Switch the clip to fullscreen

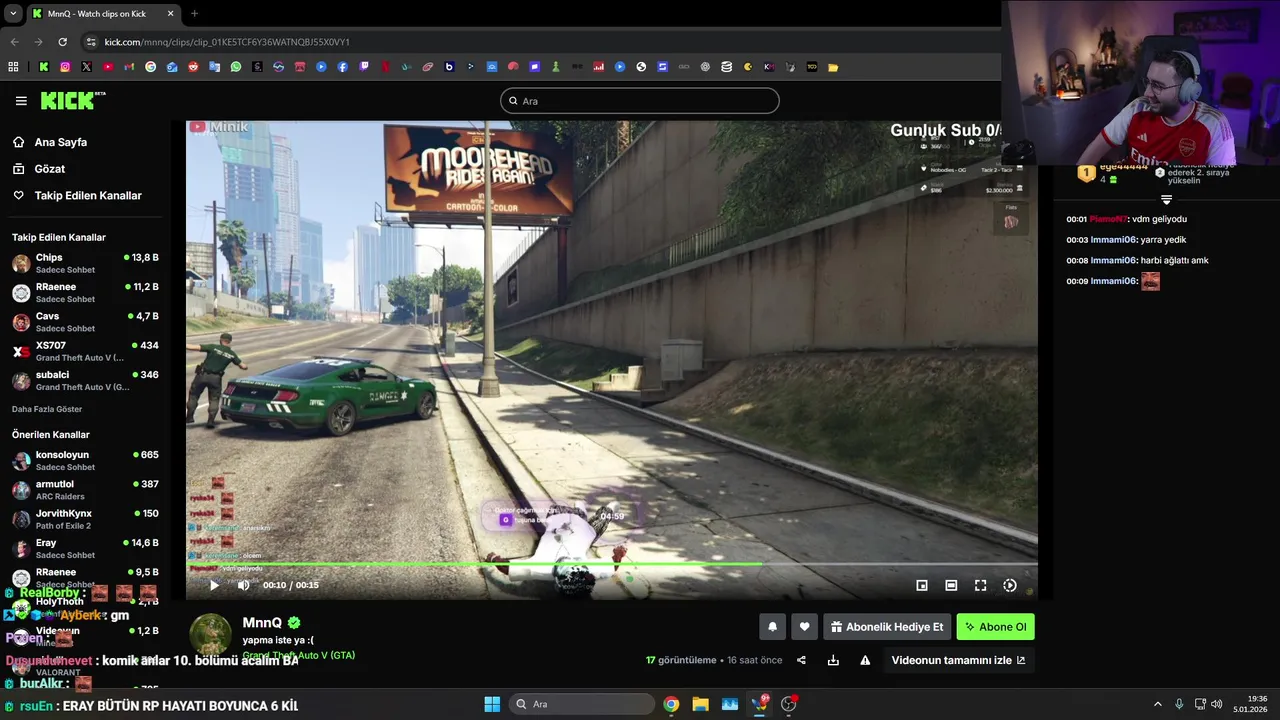pyautogui.click(x=981, y=585)
